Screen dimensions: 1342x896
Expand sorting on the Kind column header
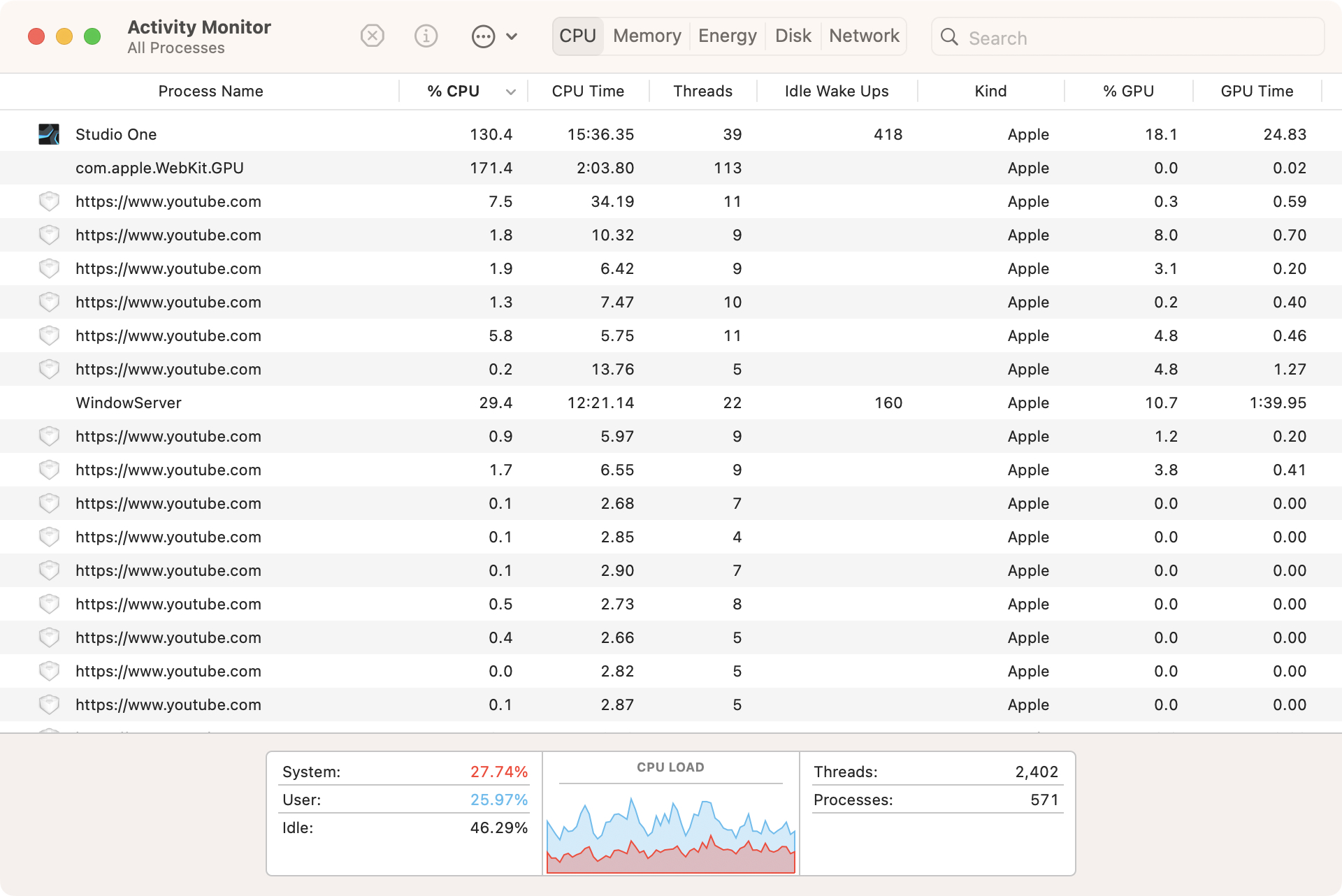(x=990, y=91)
